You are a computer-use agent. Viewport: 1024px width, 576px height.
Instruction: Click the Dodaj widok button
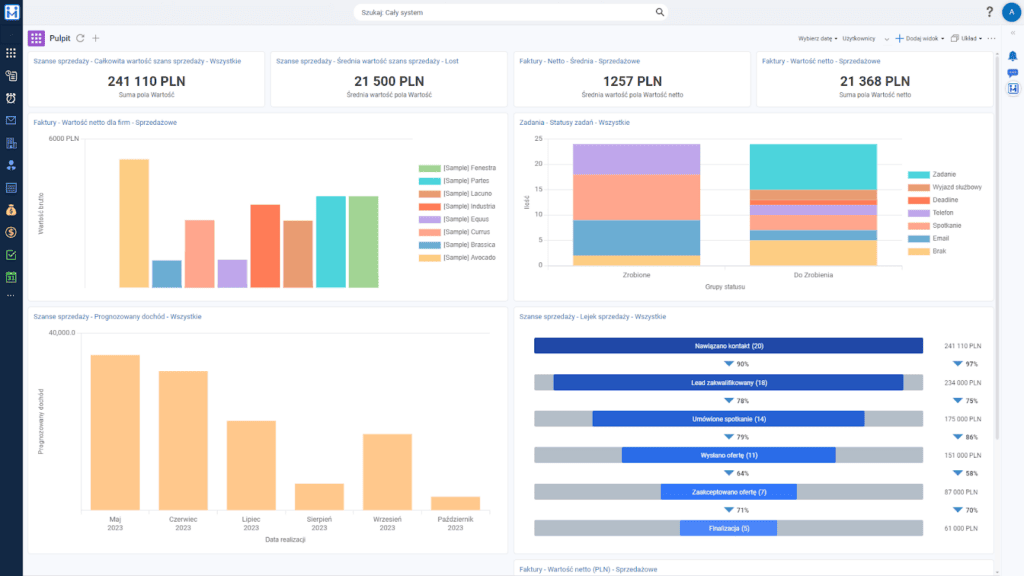[x=920, y=38]
